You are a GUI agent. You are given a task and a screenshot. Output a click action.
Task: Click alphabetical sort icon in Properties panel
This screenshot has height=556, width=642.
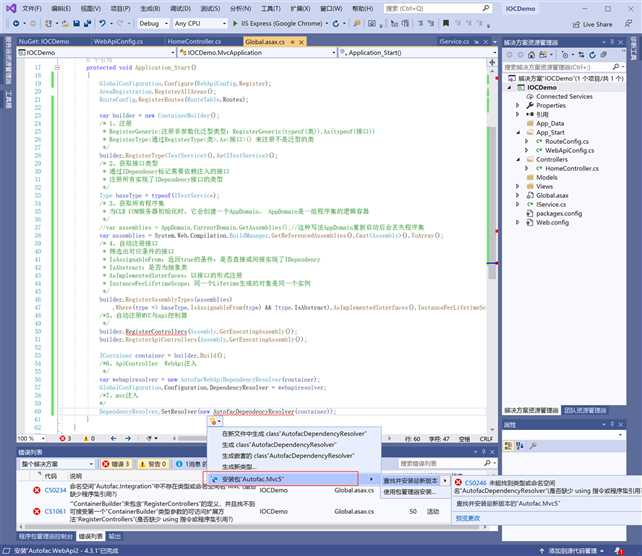[520, 446]
